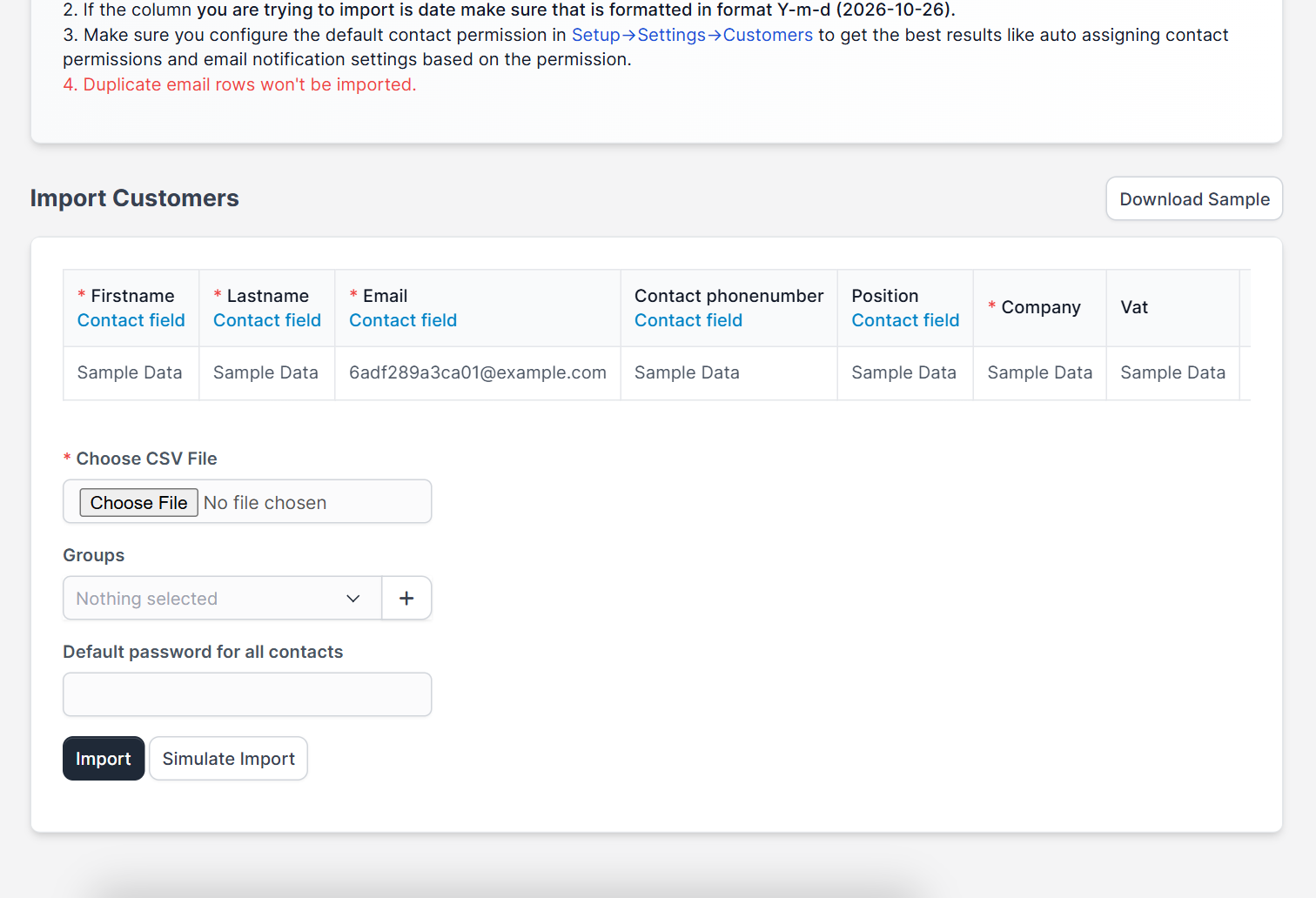
Task: Select the Vat column header
Action: 1172,308
